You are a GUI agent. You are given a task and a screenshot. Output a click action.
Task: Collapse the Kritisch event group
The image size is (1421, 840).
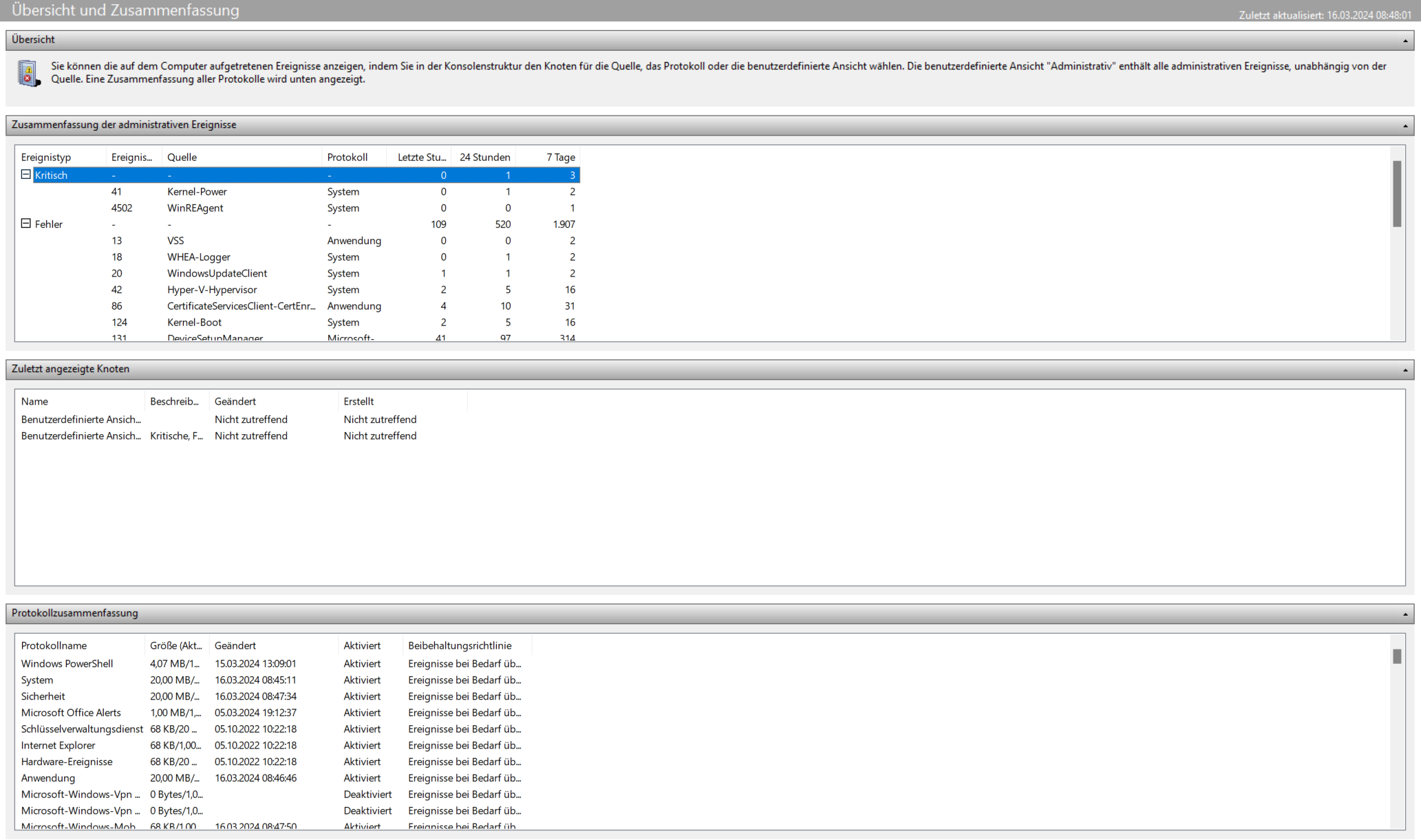pyautogui.click(x=26, y=175)
